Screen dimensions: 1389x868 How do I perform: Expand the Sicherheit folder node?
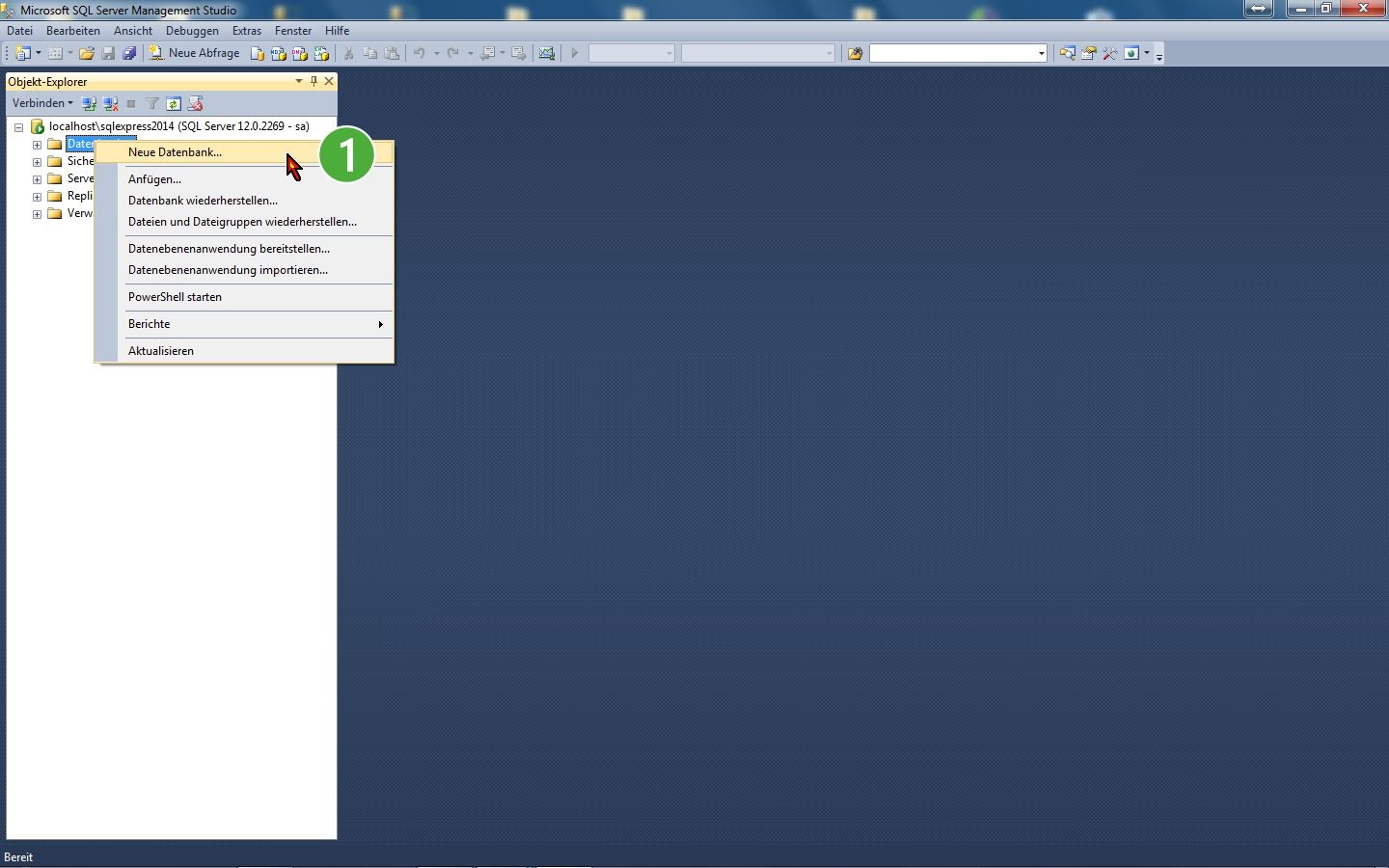point(37,162)
